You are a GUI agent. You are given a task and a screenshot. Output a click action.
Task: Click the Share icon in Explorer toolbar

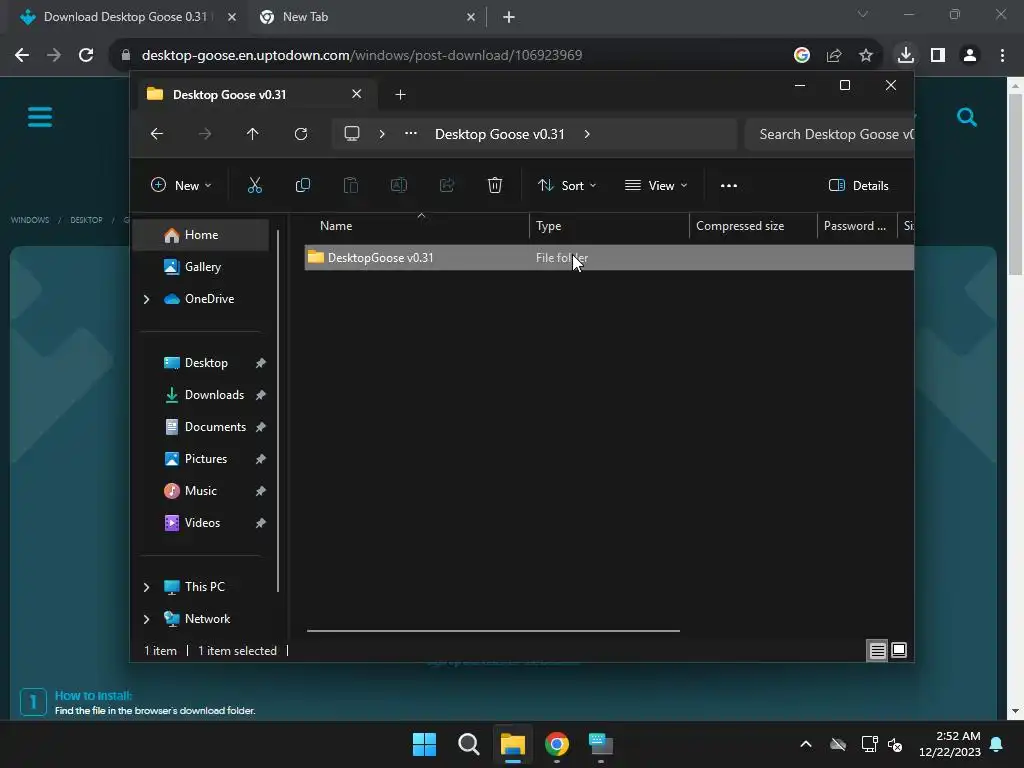(x=447, y=185)
